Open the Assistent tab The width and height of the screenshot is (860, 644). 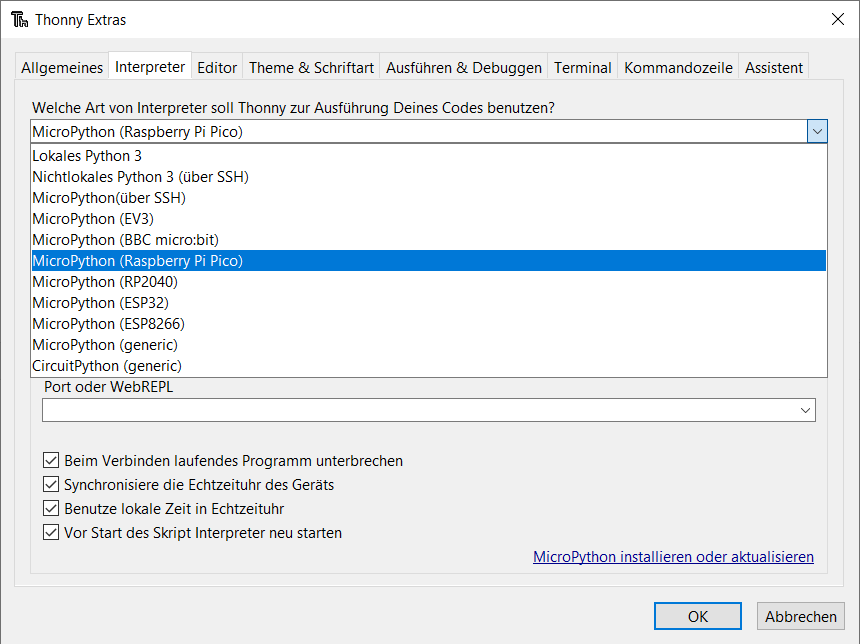[x=773, y=67]
